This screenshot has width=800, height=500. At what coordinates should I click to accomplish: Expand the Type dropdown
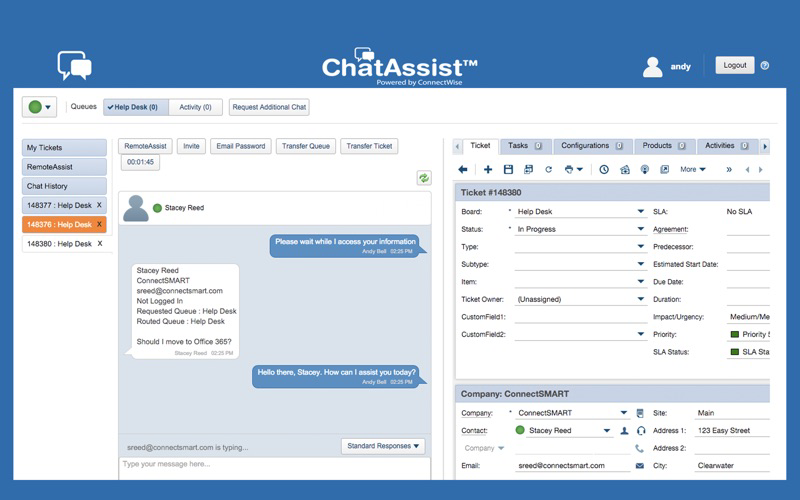tap(640, 246)
